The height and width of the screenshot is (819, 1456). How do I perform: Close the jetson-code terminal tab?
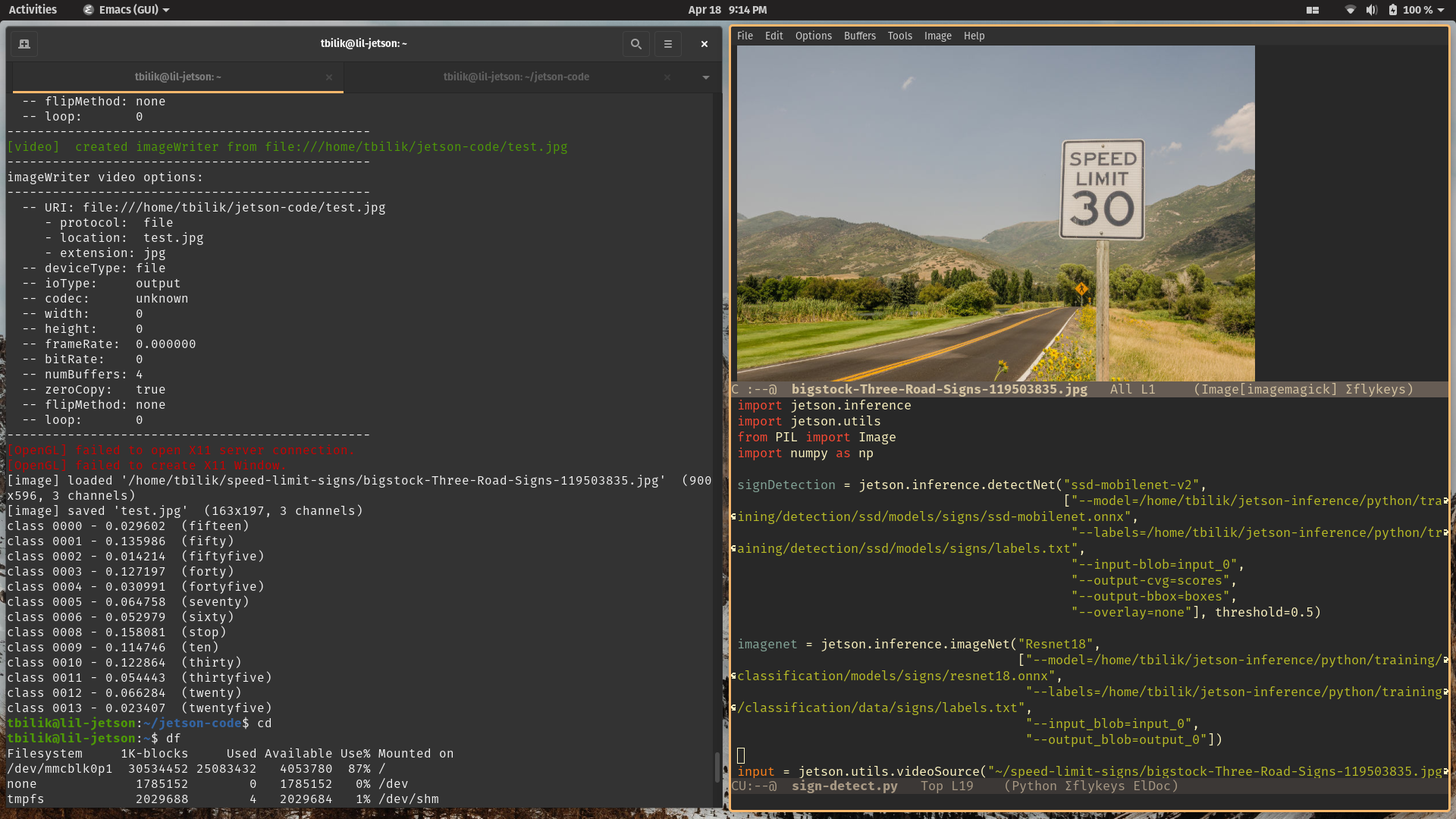pos(667,77)
